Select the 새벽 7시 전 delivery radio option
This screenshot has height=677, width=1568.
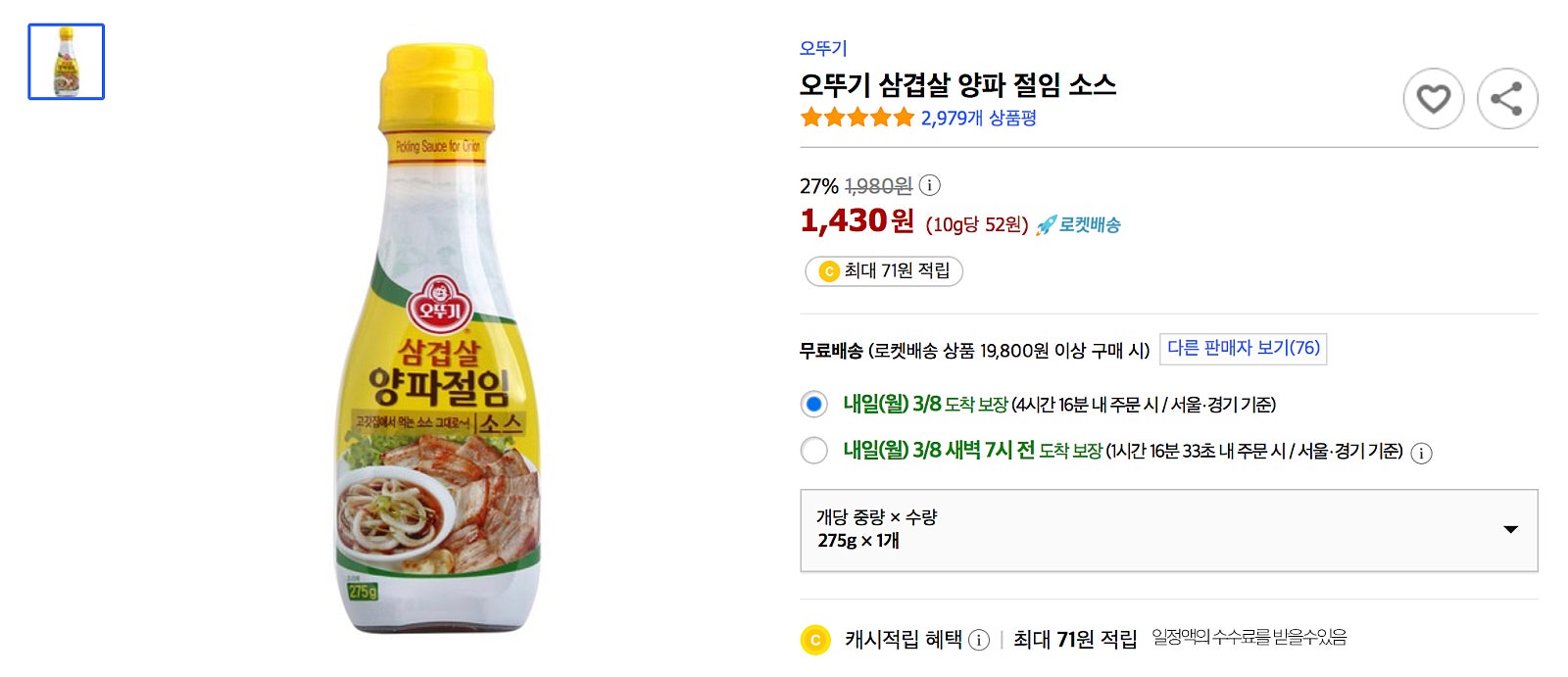point(813,451)
